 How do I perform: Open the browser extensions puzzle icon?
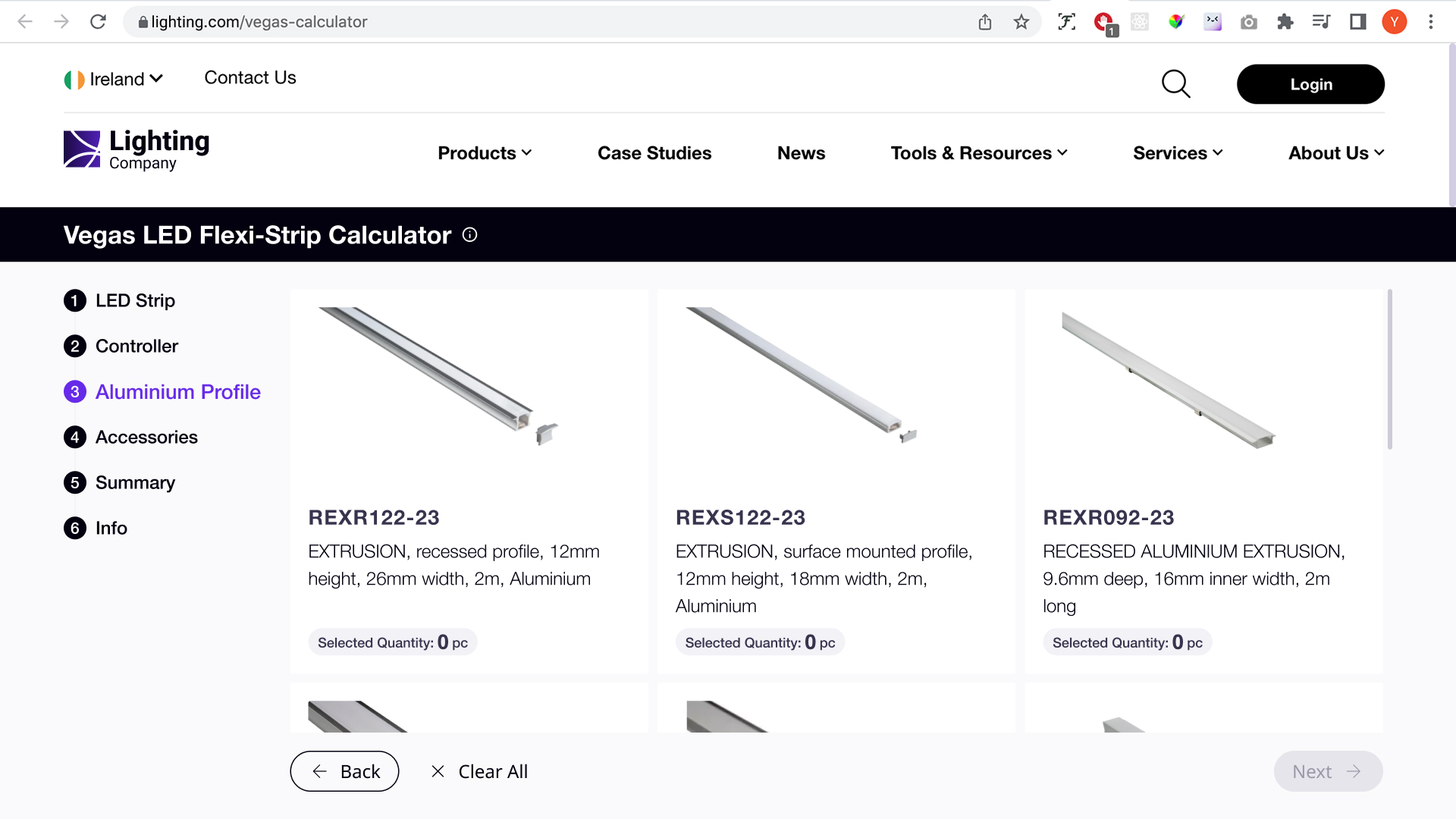(1285, 22)
